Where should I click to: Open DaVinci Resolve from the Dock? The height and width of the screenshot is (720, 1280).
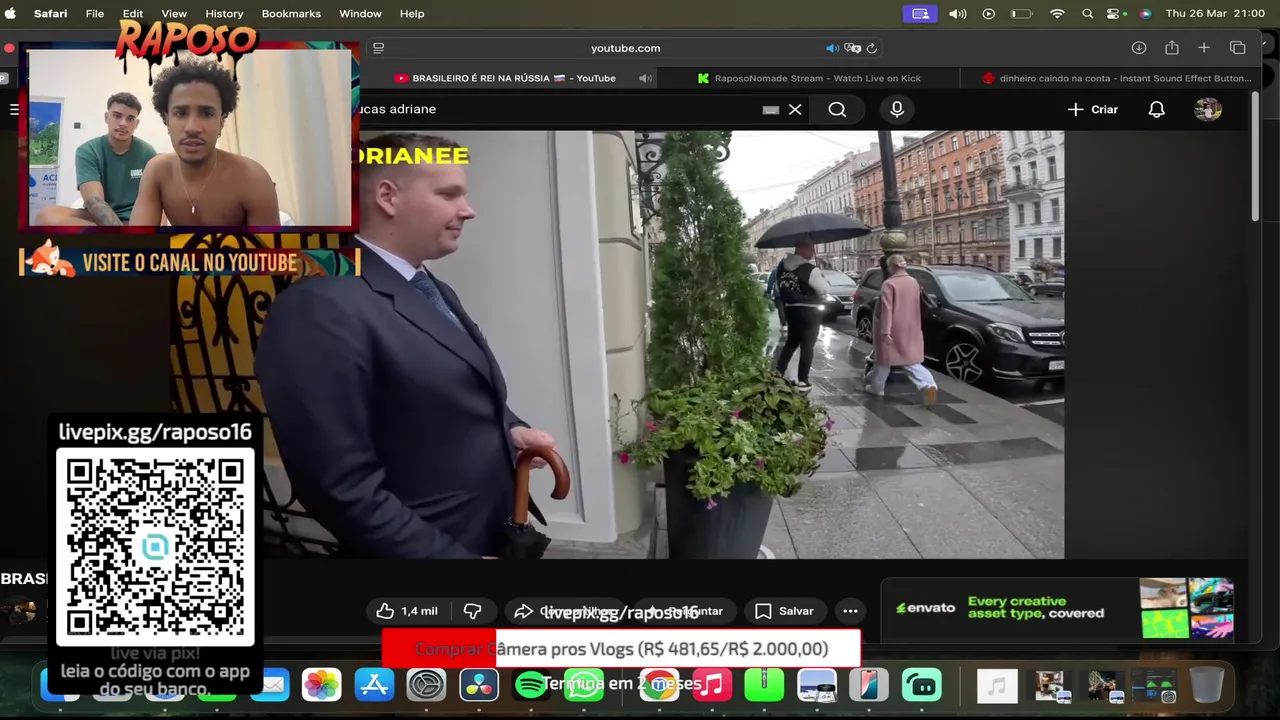click(x=479, y=685)
